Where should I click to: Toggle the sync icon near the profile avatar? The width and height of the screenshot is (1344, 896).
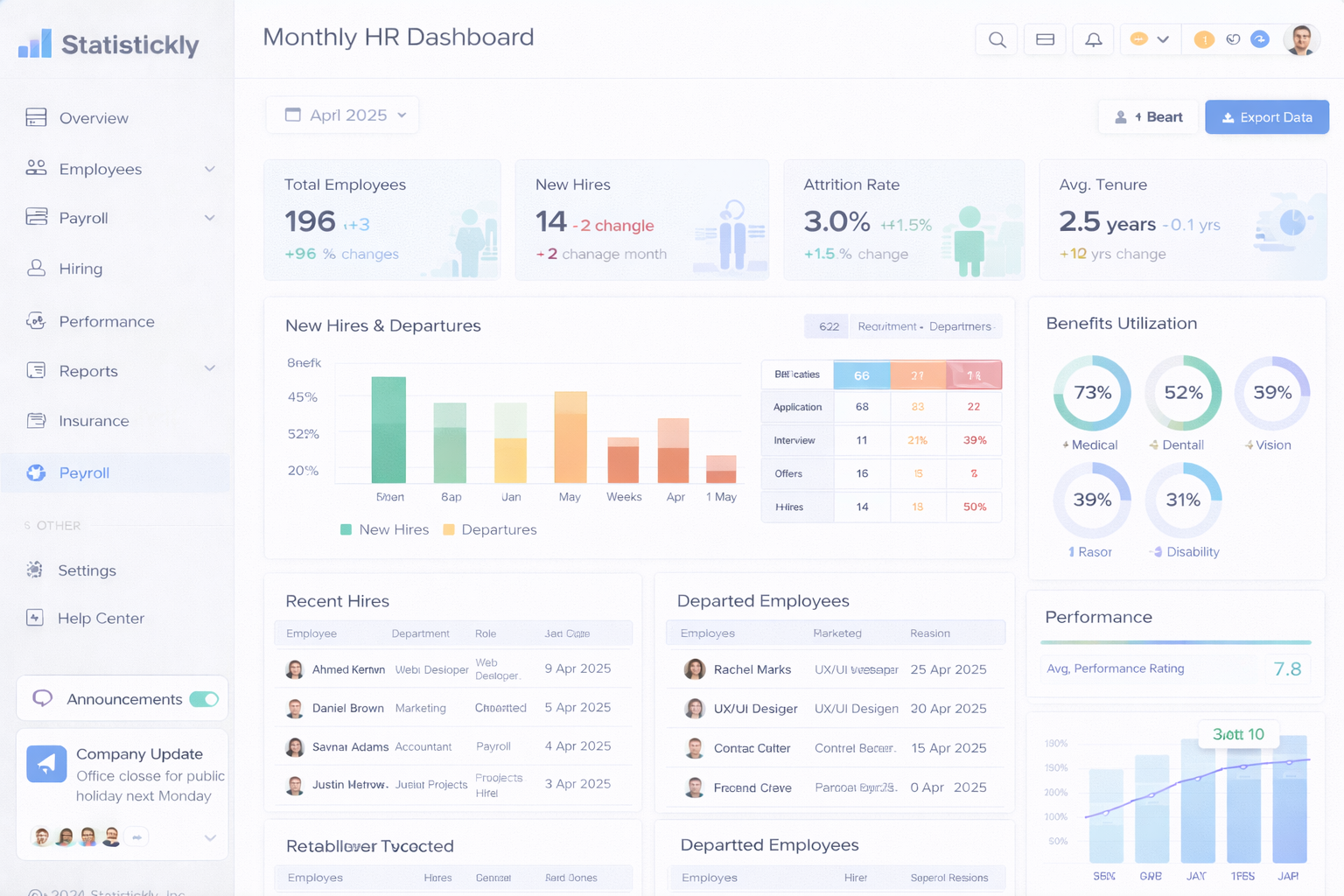[1259, 39]
